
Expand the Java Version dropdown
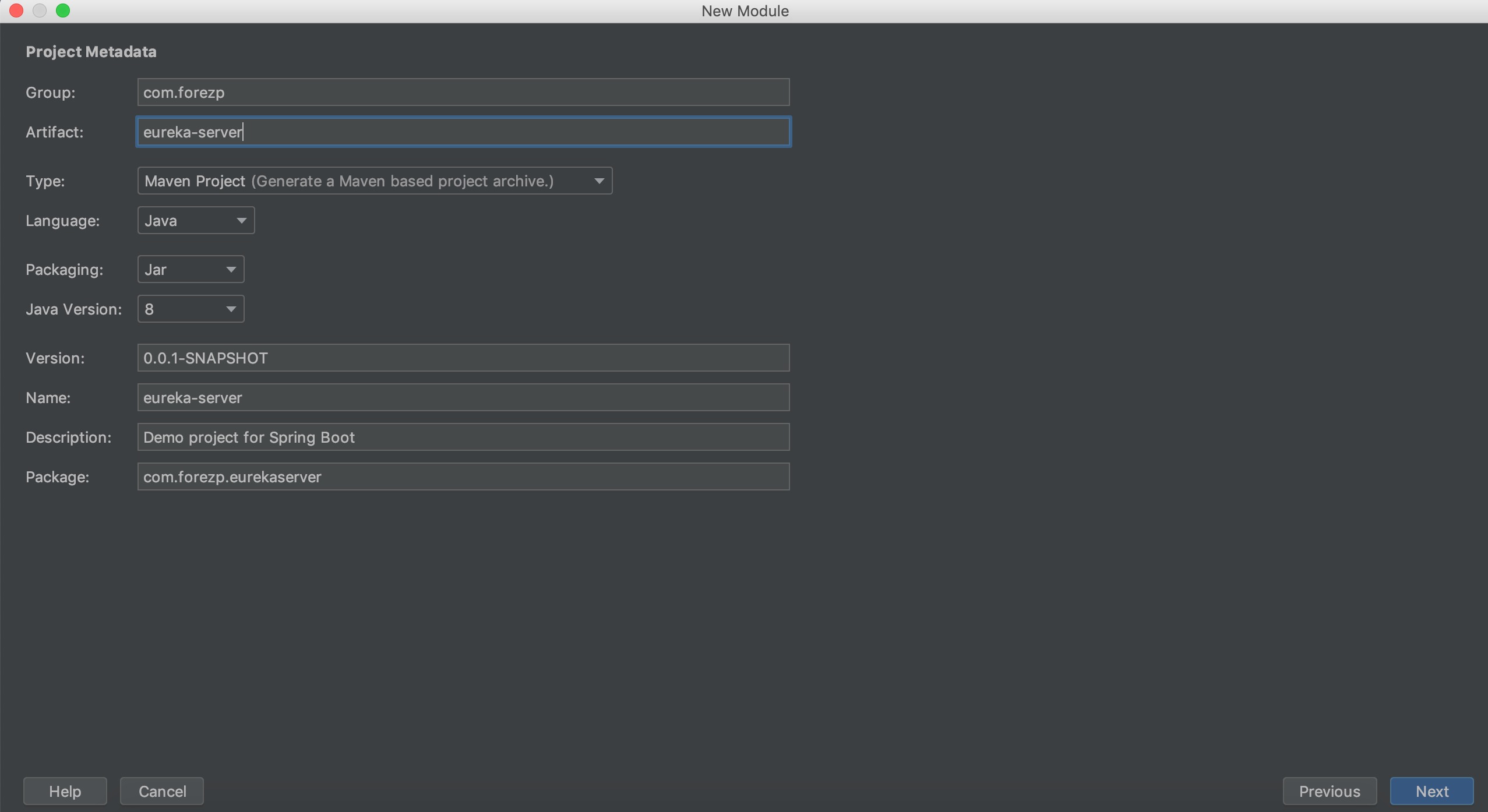[x=190, y=309]
